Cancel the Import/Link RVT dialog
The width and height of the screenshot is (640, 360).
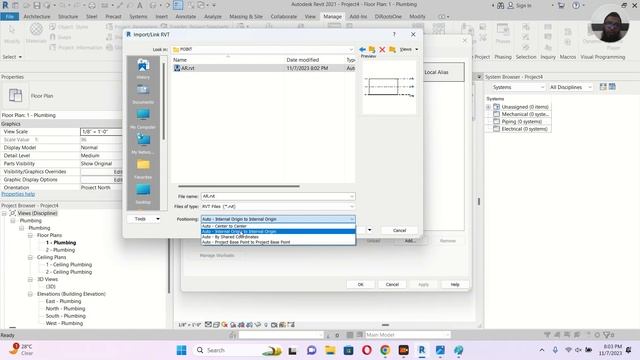399,230
